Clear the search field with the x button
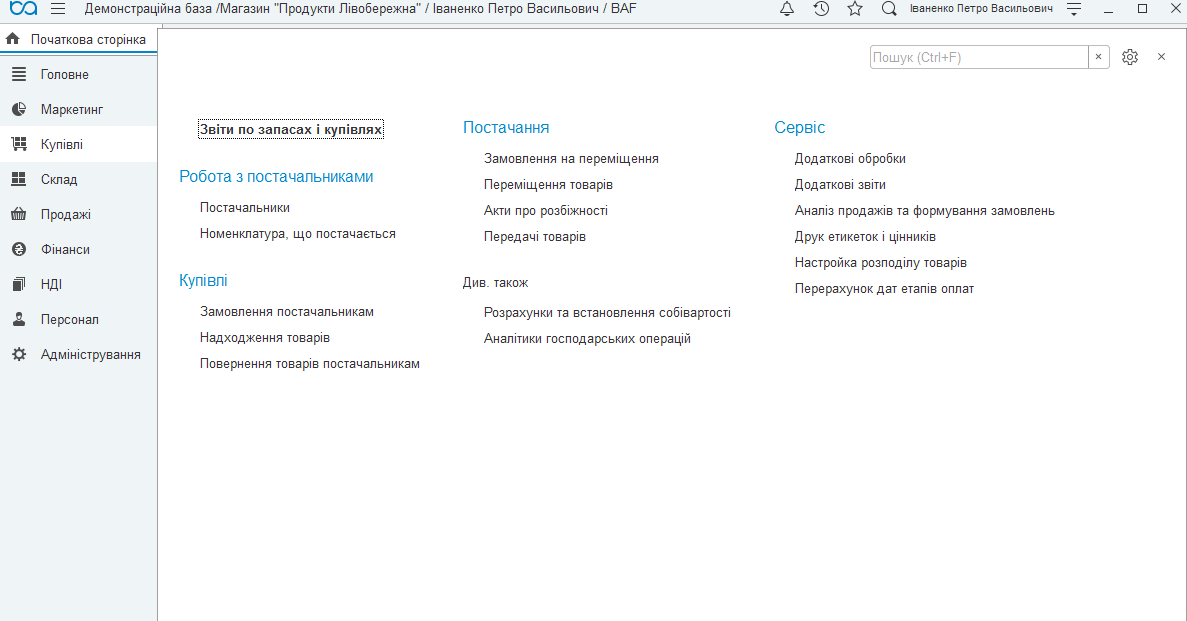The height and width of the screenshot is (621, 1187). [1098, 57]
